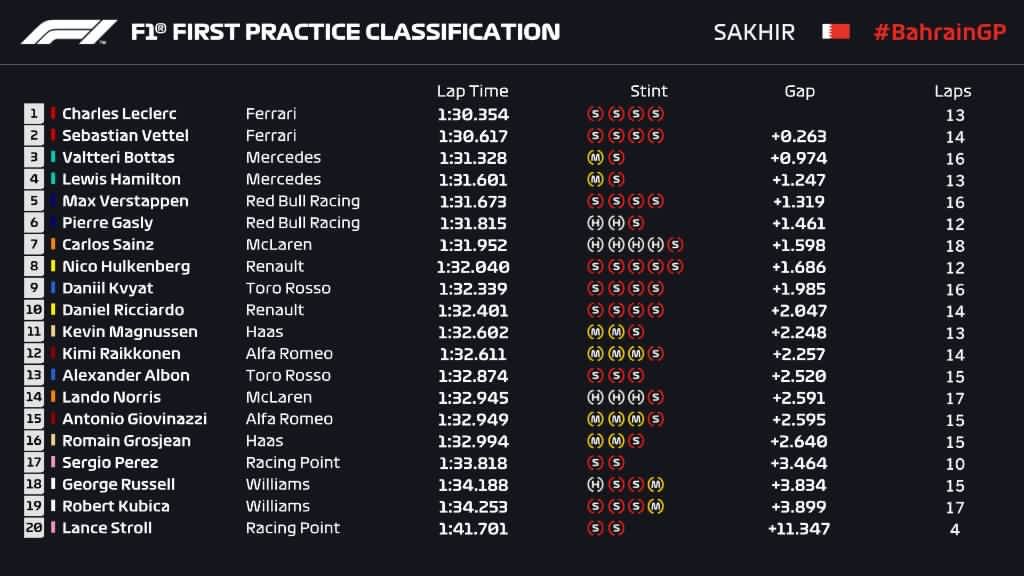Click the Bahrain flag icon beside SAKHIR
Viewport: 1024px width, 576px height.
(x=836, y=31)
